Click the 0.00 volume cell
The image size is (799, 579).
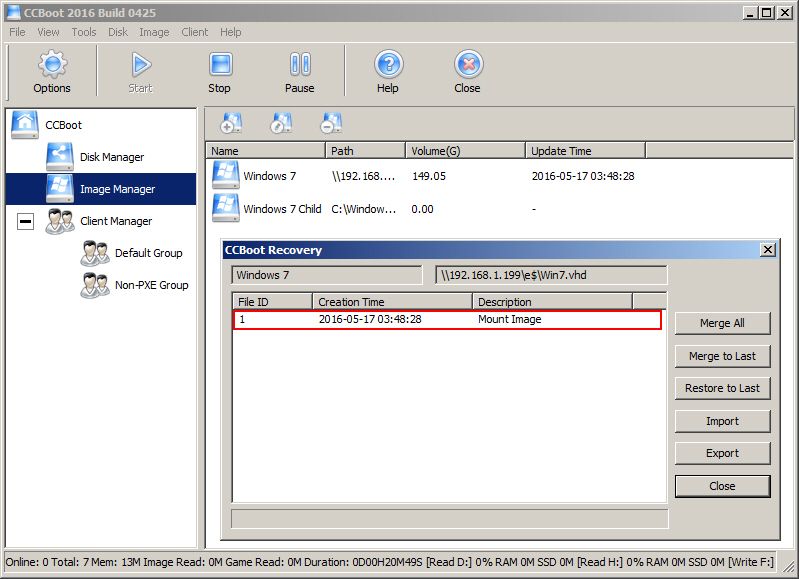tap(423, 209)
